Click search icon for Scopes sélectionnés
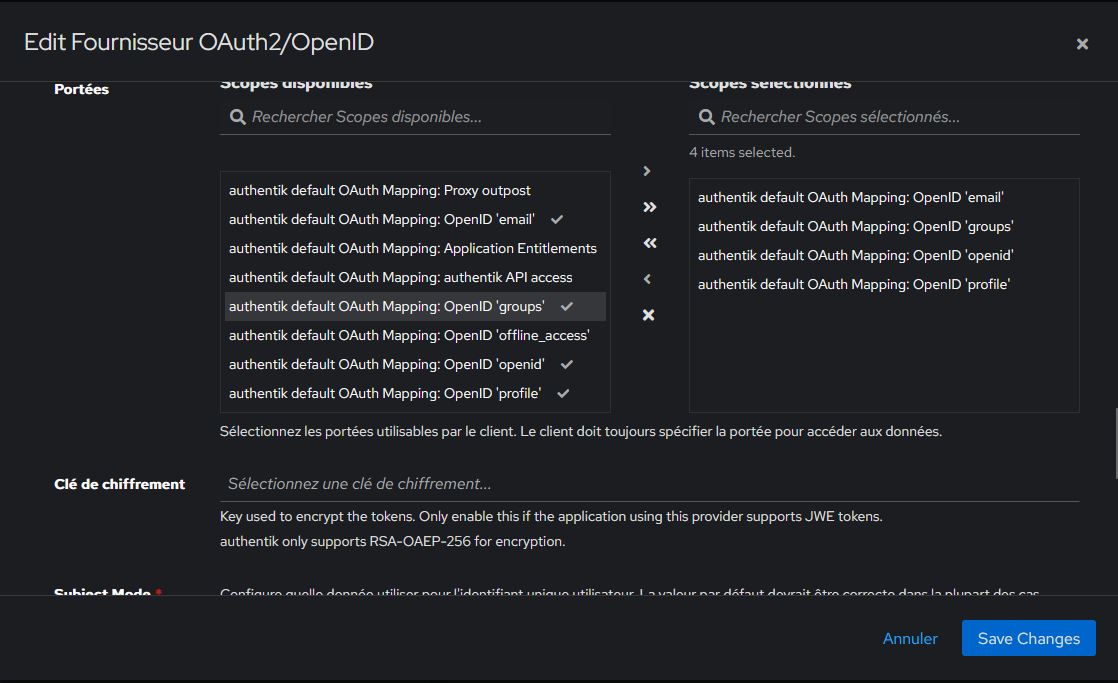Viewport: 1118px width, 683px height. tap(707, 117)
